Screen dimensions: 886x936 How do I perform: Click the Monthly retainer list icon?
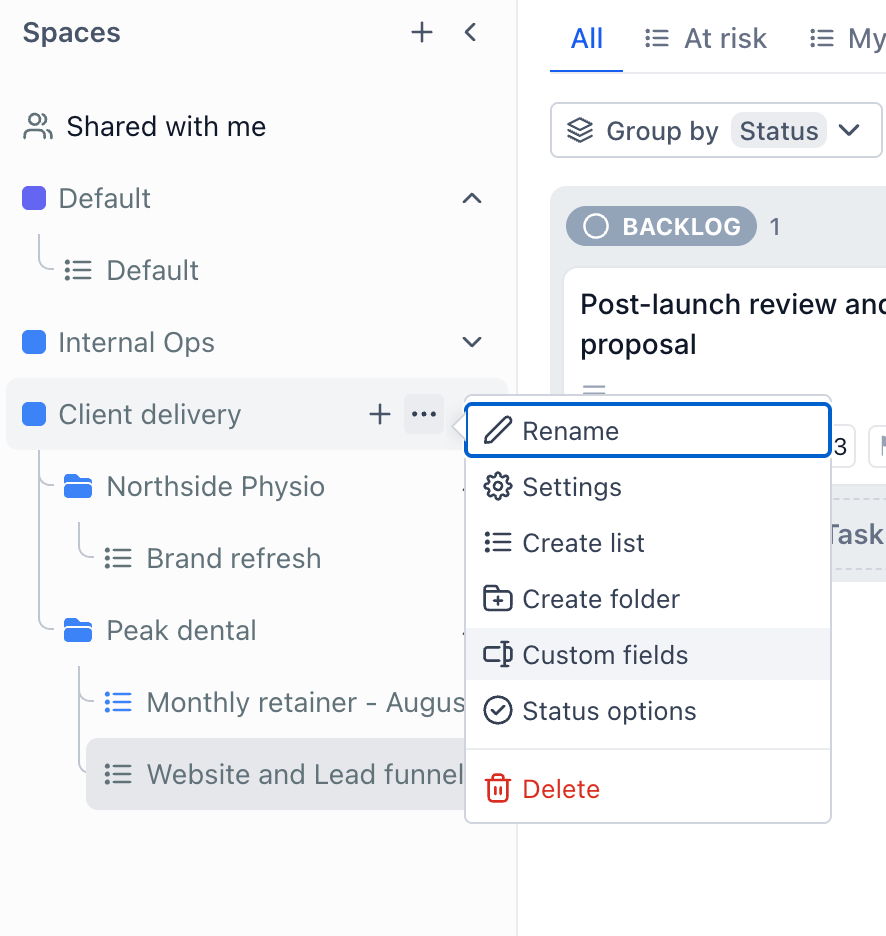[x=118, y=703]
